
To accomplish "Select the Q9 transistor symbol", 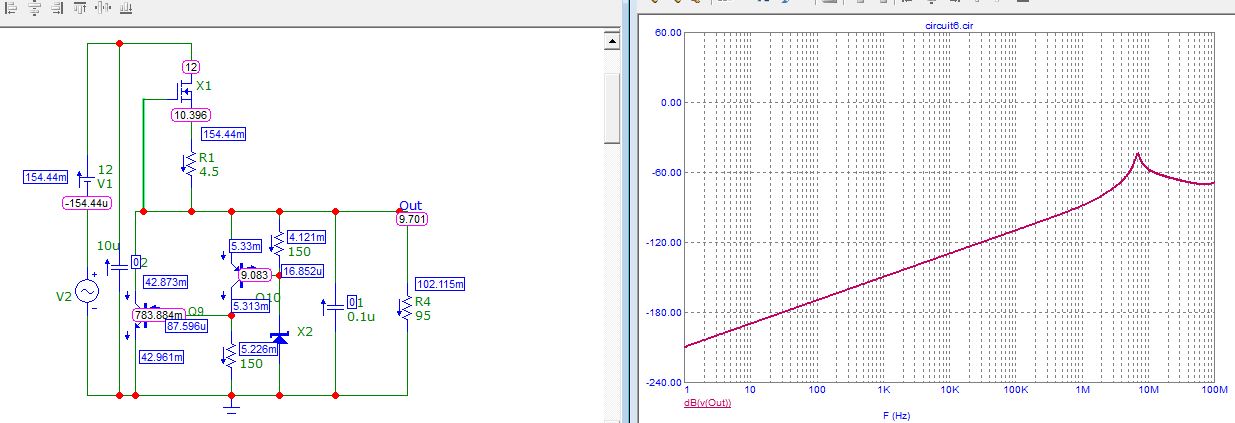I will pos(143,314).
